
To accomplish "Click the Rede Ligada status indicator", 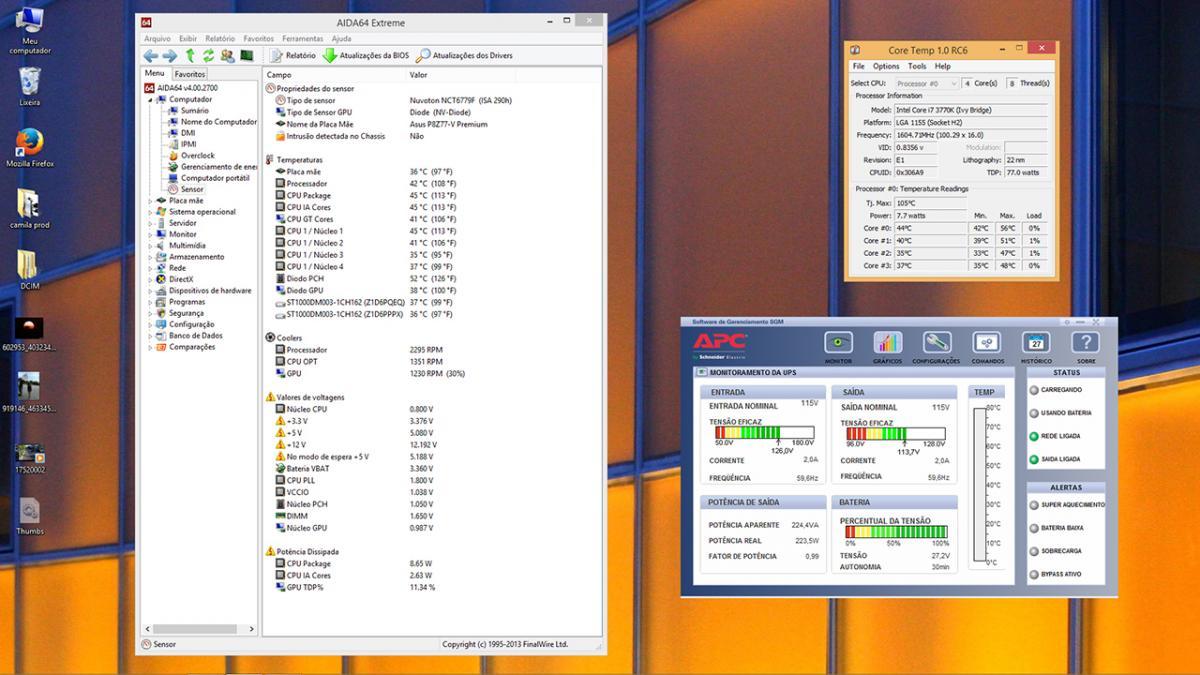I will click(1034, 436).
